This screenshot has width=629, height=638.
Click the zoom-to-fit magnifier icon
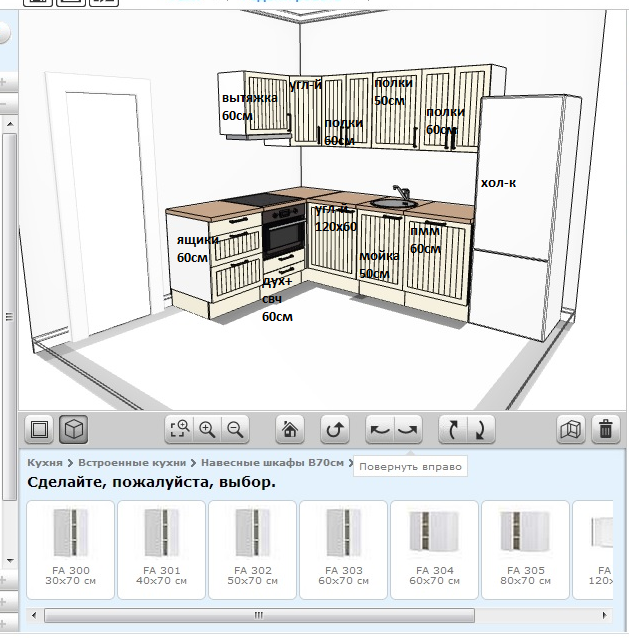pyautogui.click(x=179, y=429)
